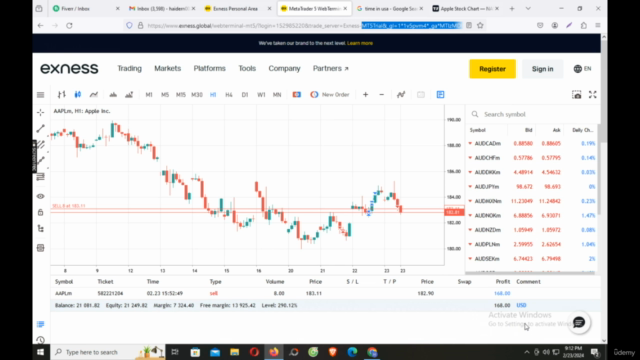
Task: Set timeframe to D1
Action: point(245,95)
